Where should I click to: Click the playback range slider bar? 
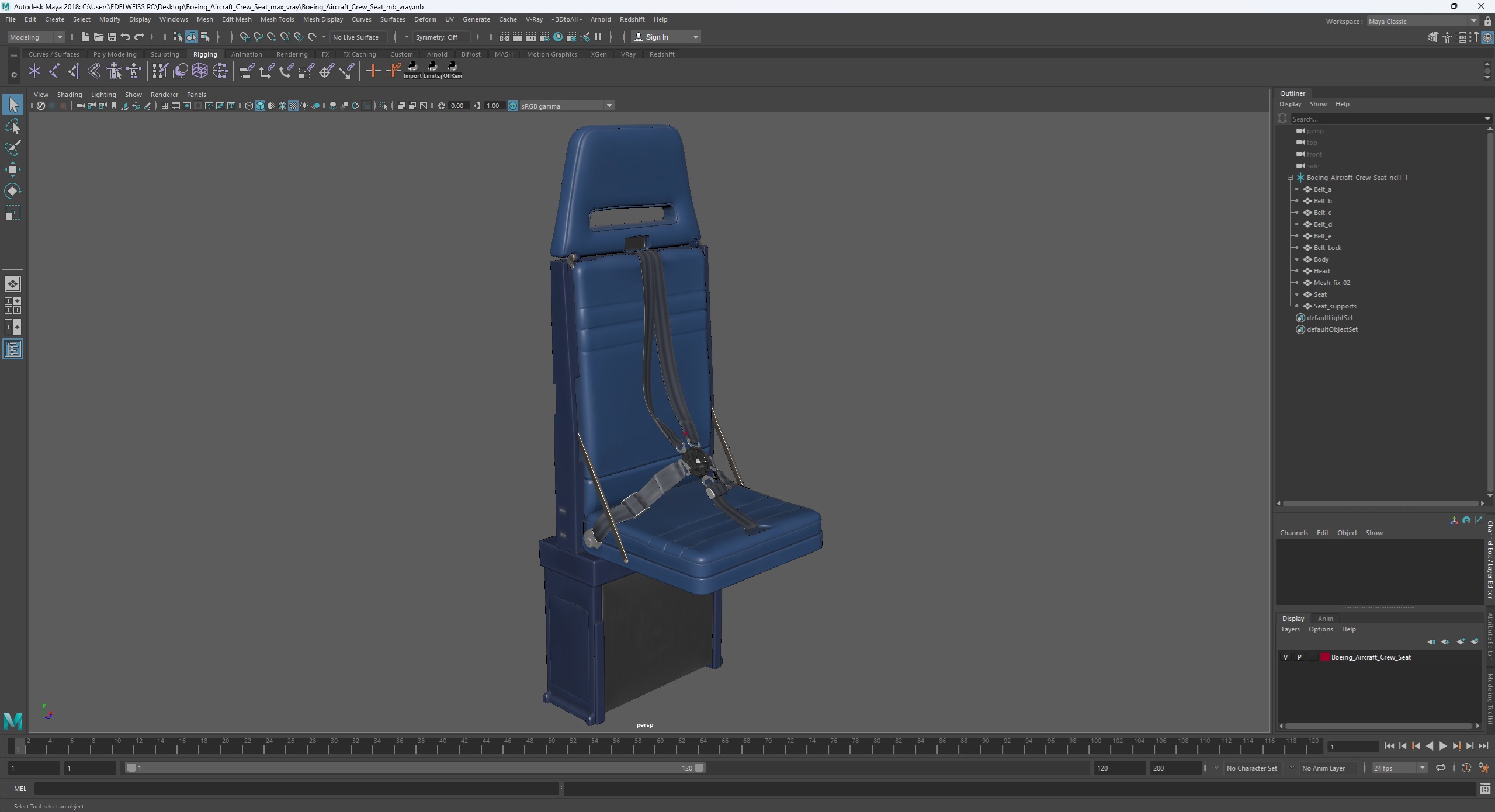click(x=416, y=768)
